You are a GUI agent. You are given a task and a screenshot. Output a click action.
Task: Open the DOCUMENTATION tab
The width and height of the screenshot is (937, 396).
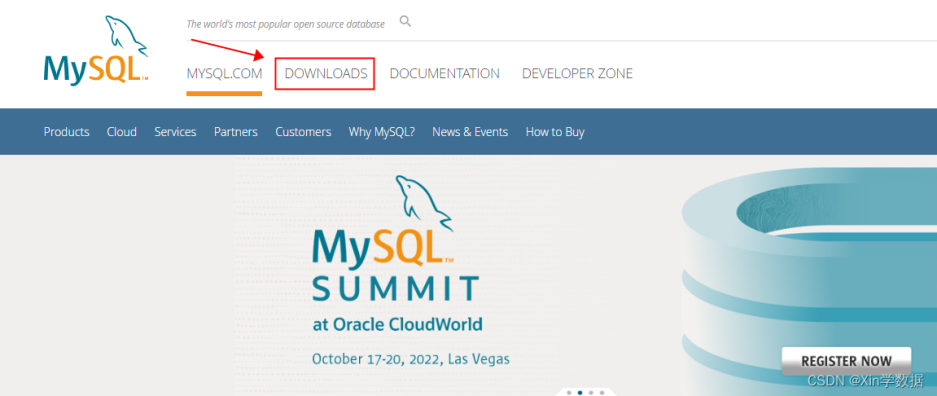[x=445, y=73]
